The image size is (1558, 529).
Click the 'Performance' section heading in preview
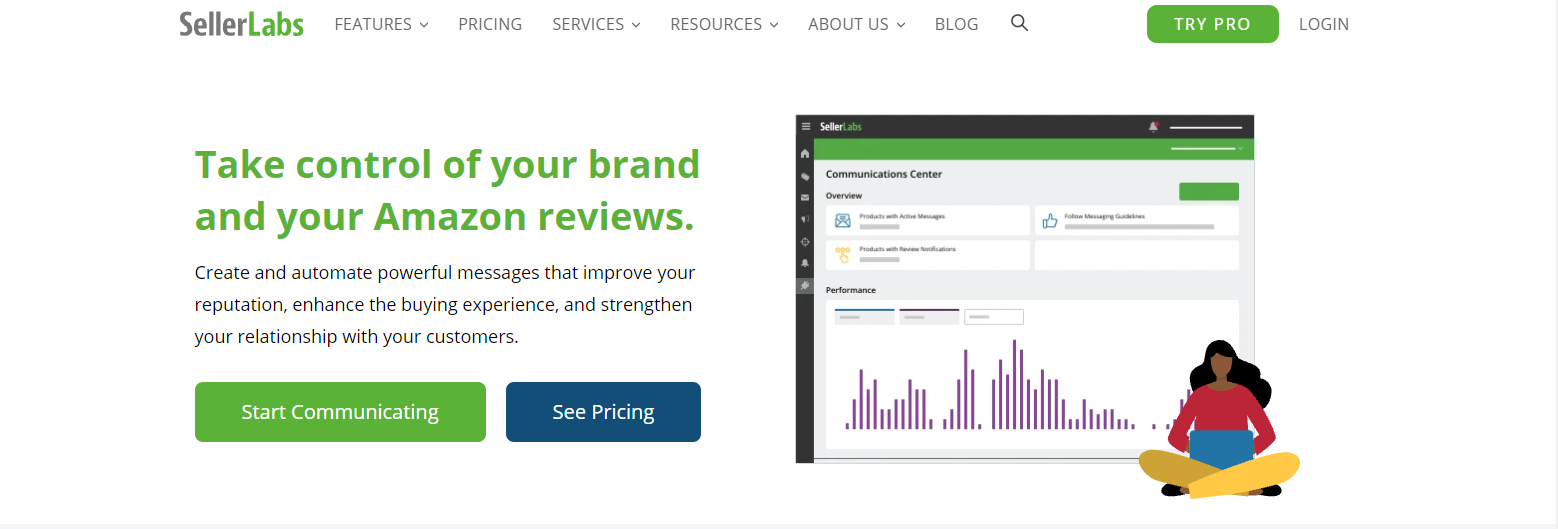tap(851, 290)
